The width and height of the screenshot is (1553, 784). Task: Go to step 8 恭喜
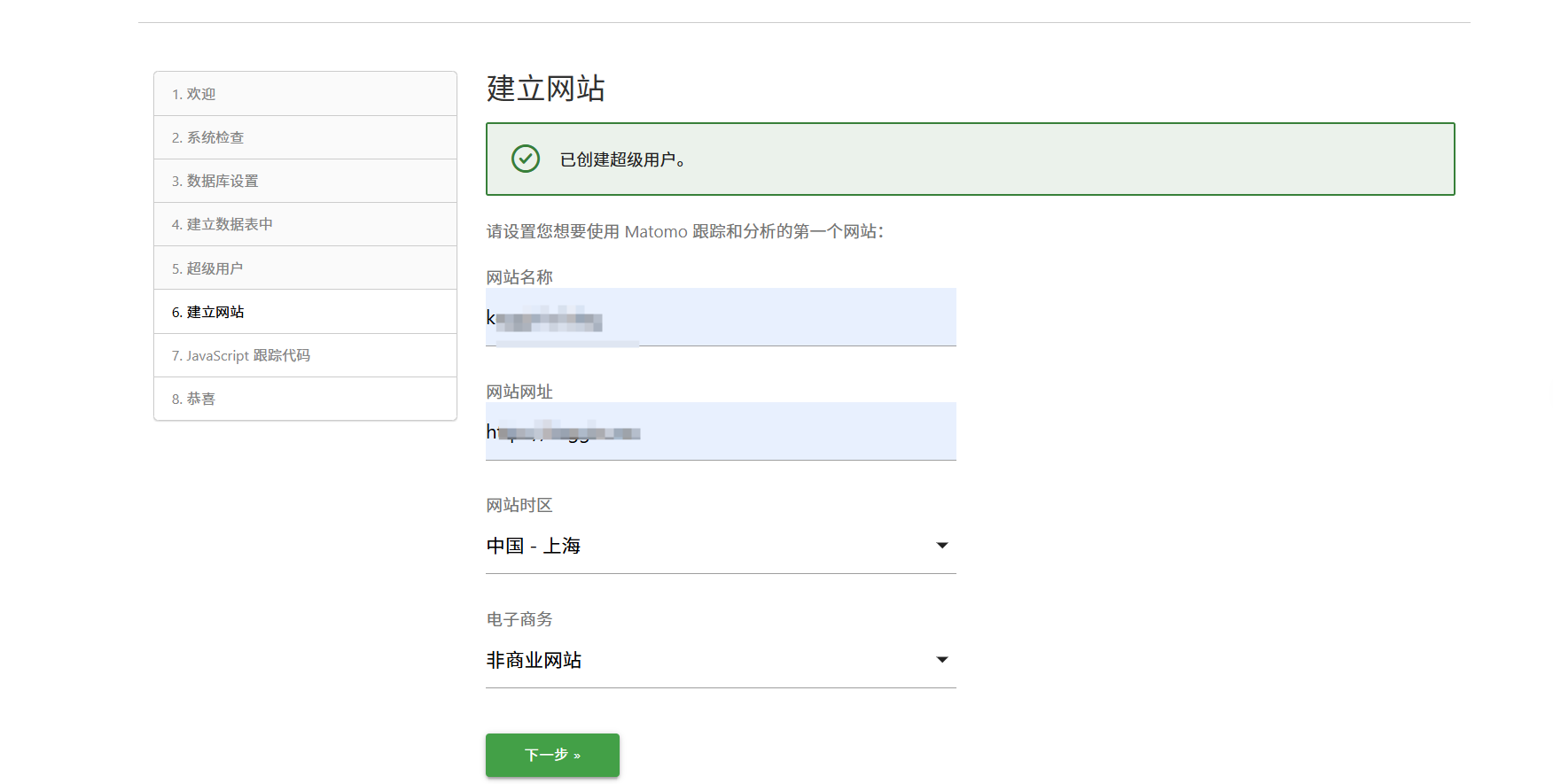coord(194,399)
